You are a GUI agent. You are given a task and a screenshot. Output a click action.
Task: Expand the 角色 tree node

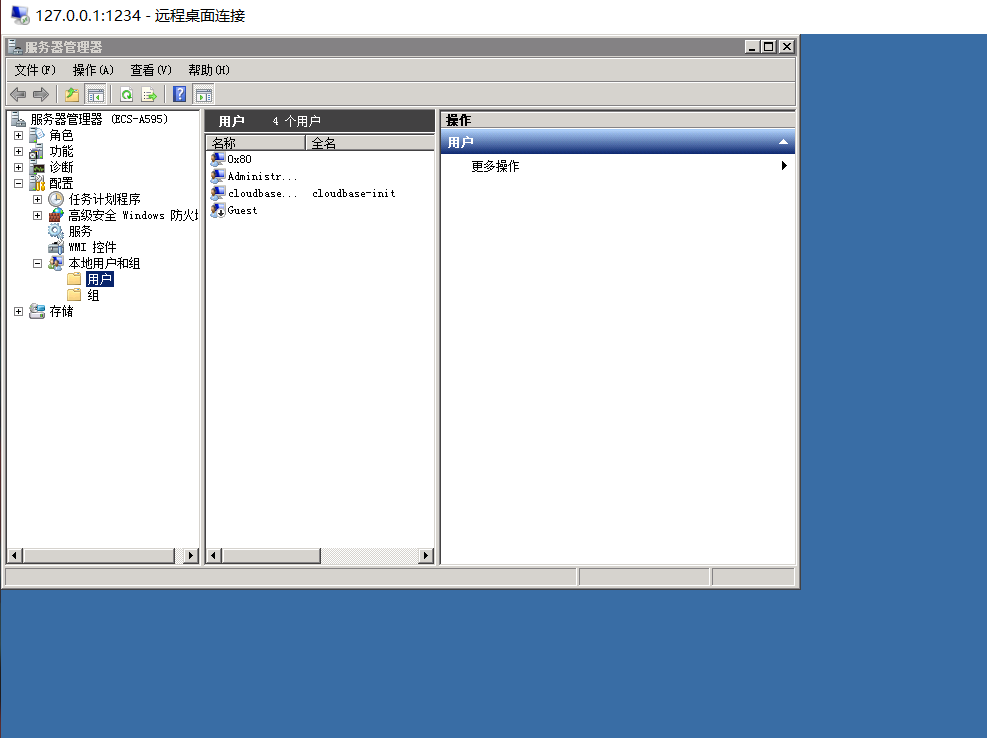pos(18,135)
